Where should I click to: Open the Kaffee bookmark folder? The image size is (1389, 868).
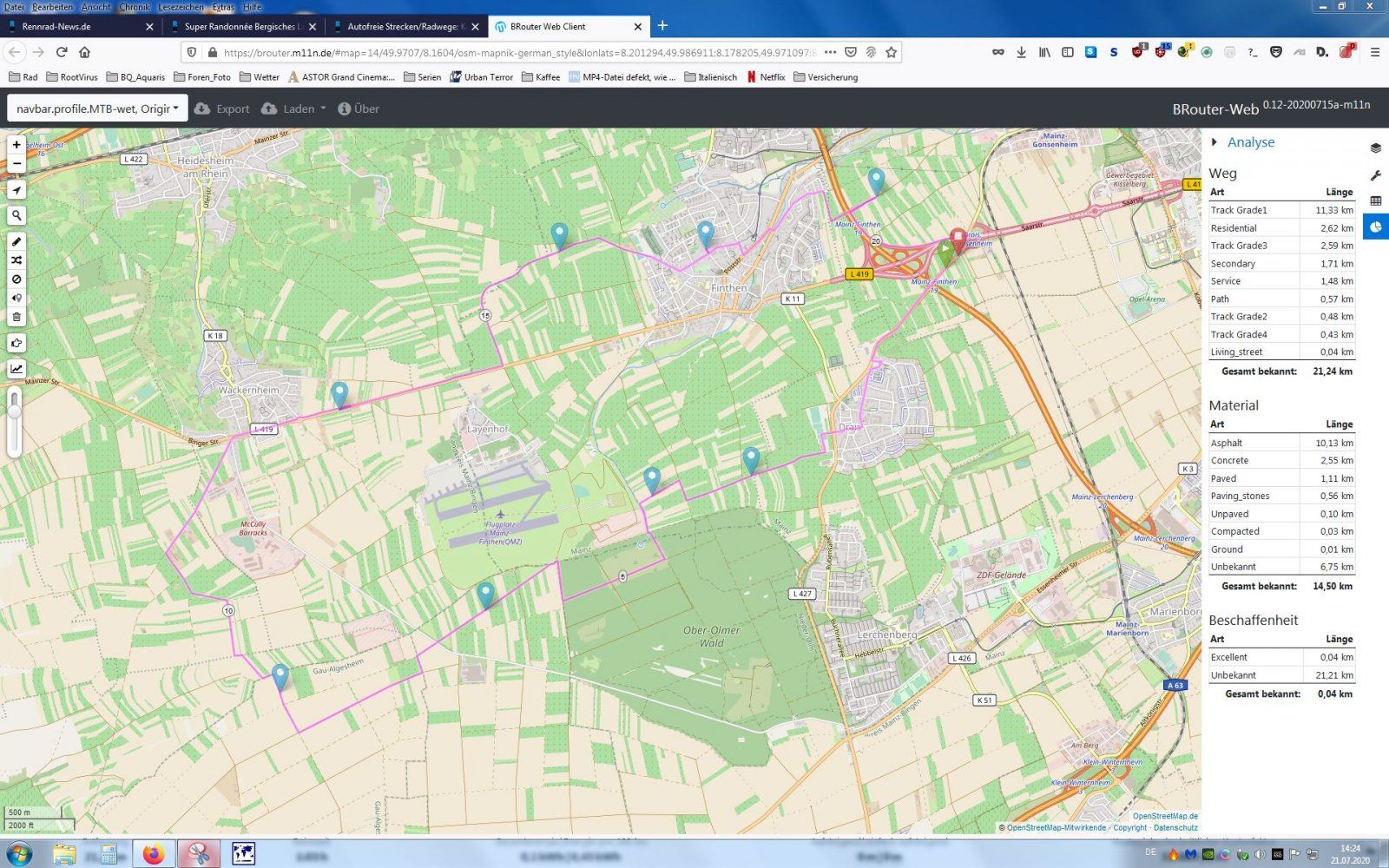pos(541,77)
